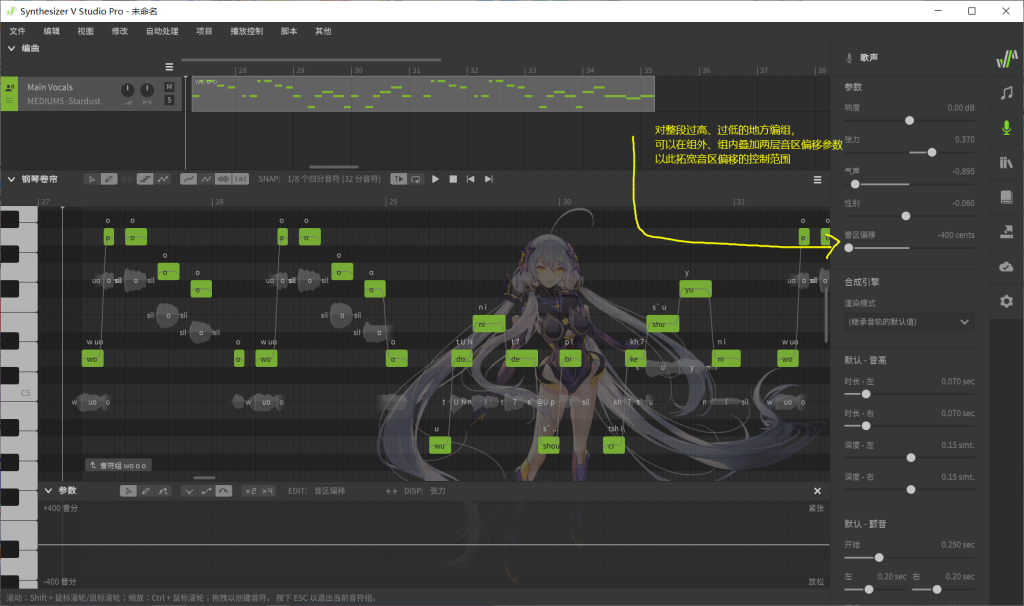
Task: Open the 播放控制 menu
Action: [x=246, y=31]
